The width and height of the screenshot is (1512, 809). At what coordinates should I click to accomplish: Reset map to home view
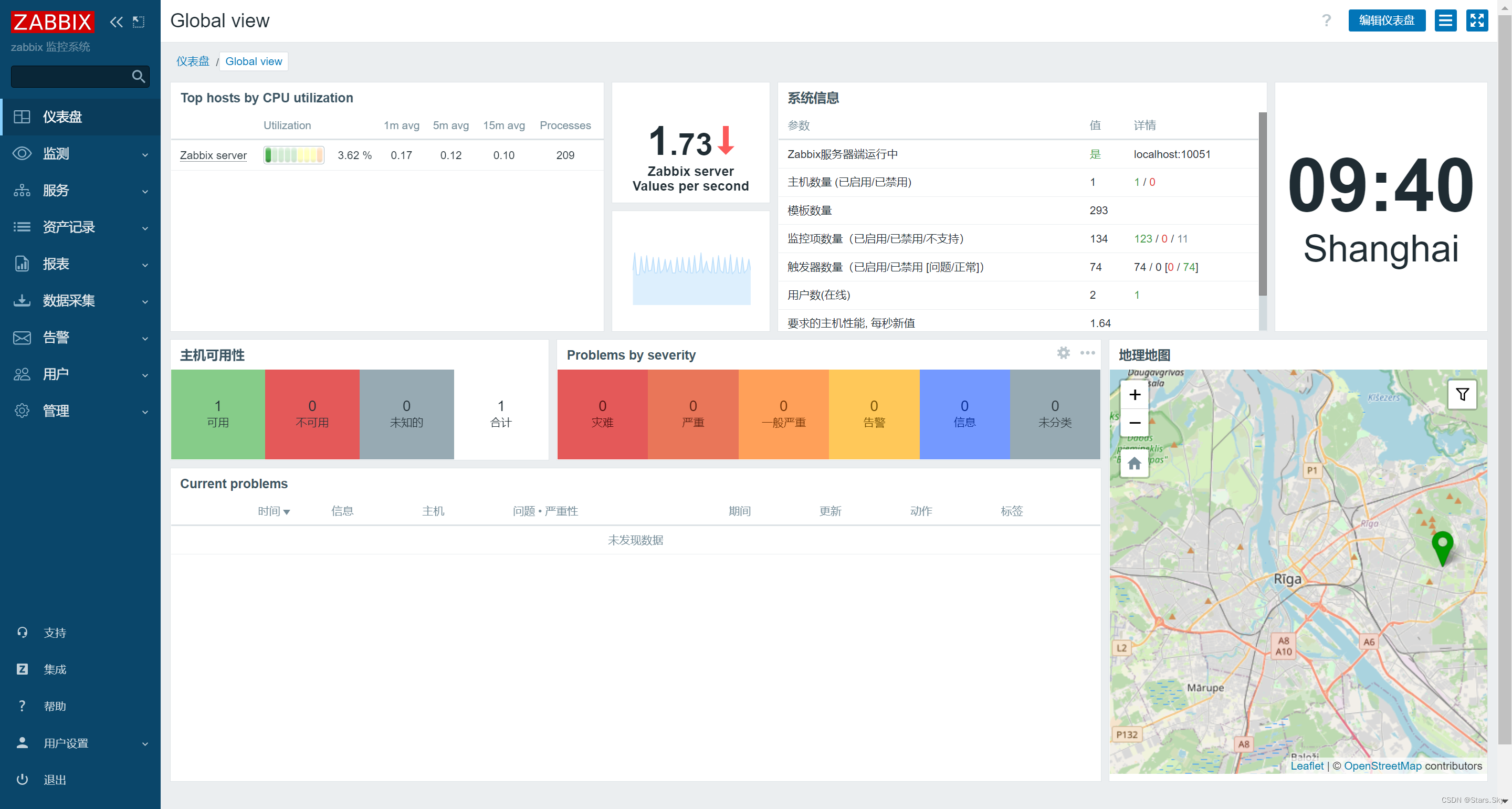click(x=1135, y=464)
